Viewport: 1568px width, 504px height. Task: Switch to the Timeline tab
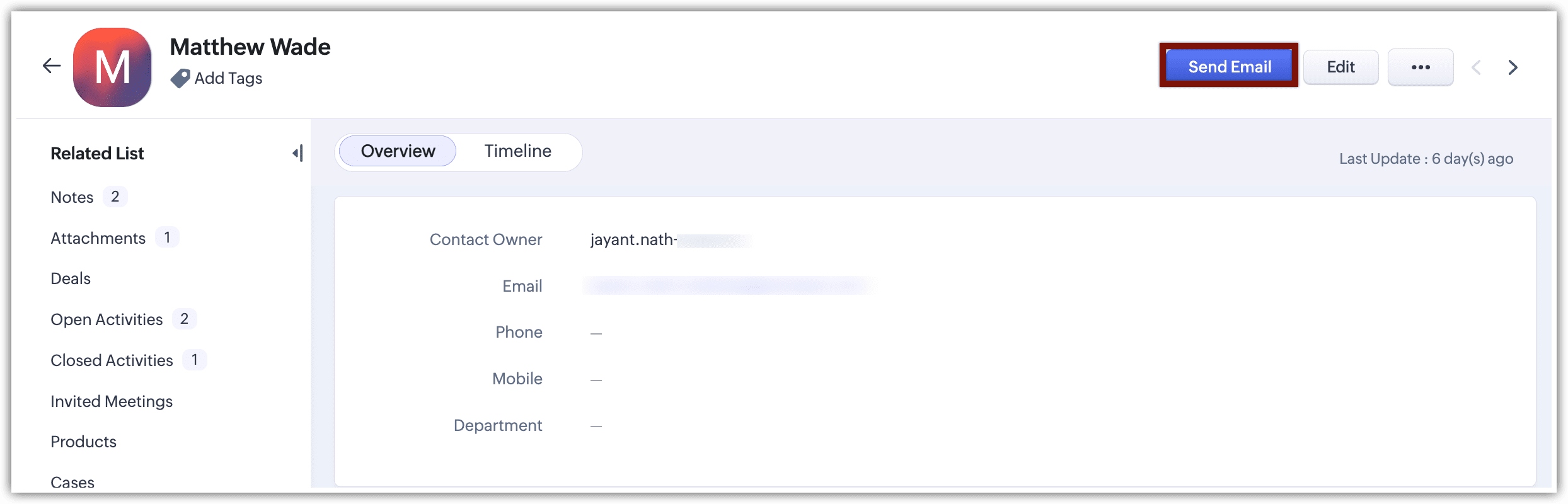[517, 151]
